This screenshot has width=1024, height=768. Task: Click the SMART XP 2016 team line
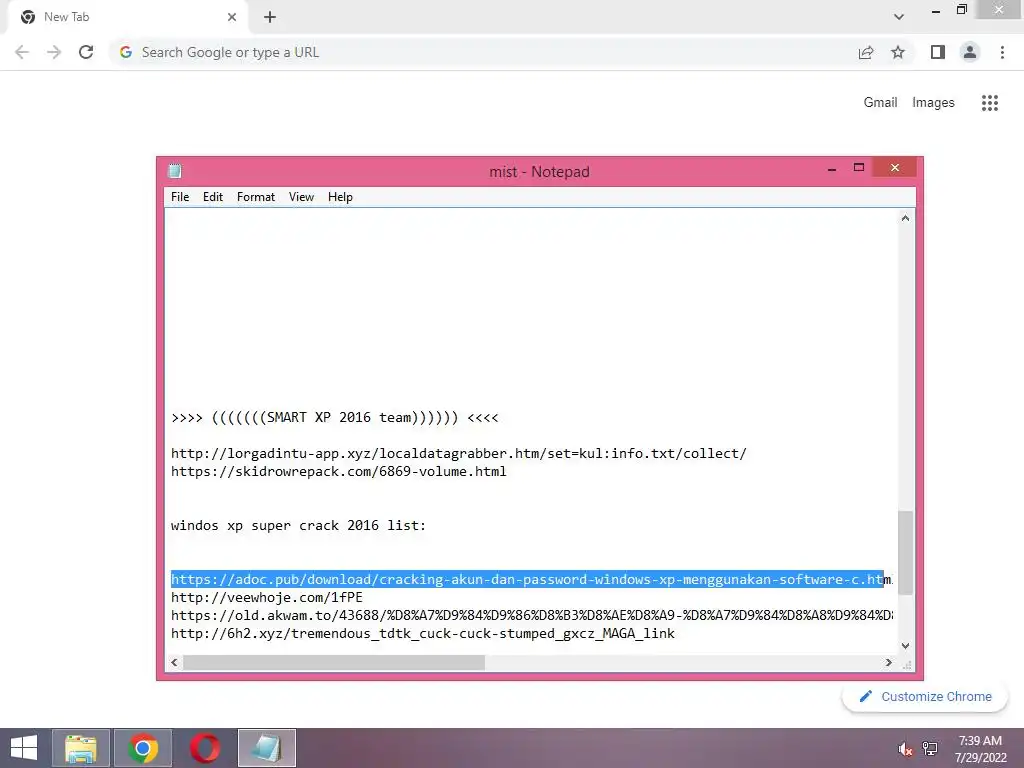tap(334, 417)
